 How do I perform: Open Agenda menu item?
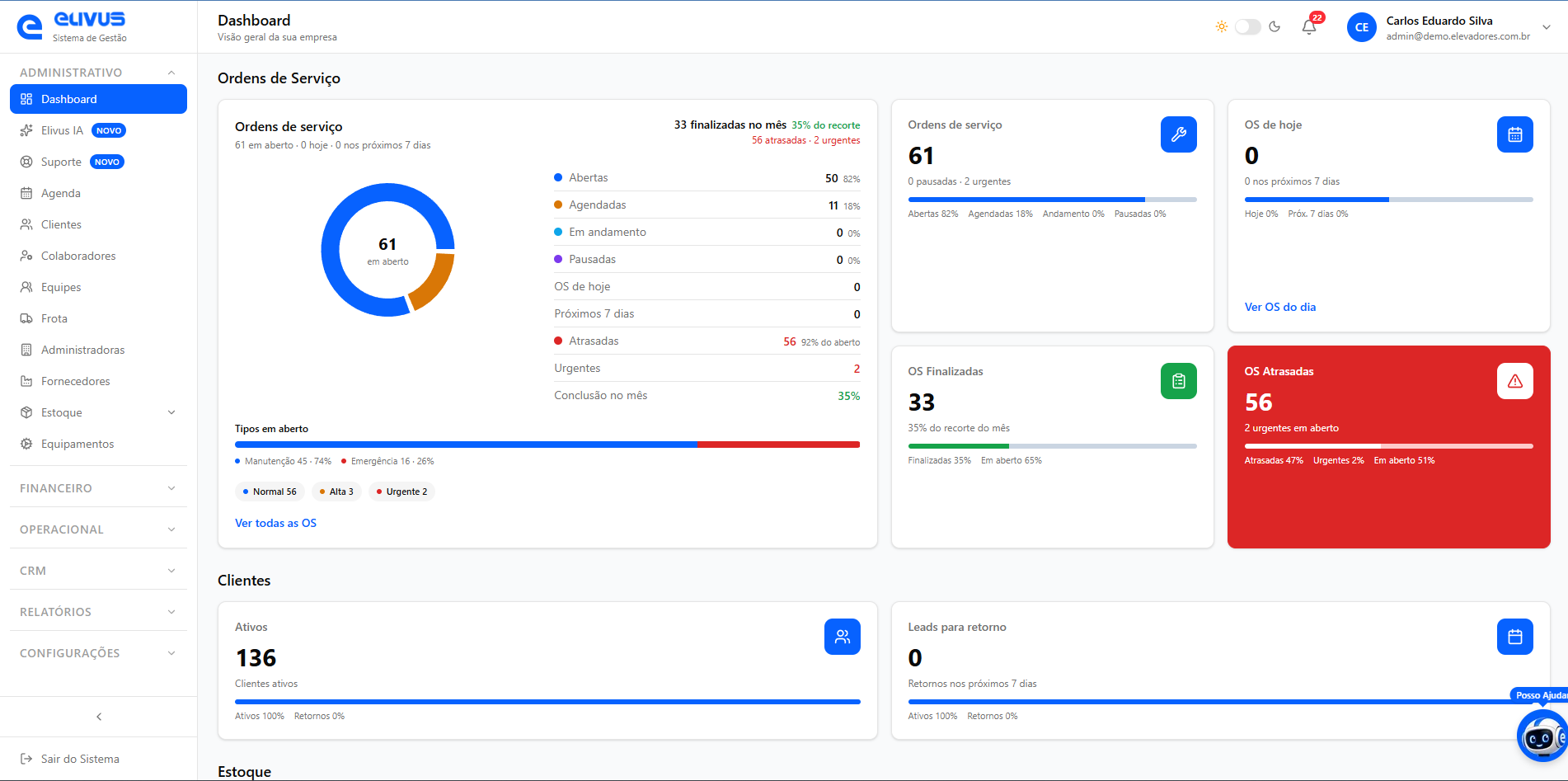pos(98,193)
